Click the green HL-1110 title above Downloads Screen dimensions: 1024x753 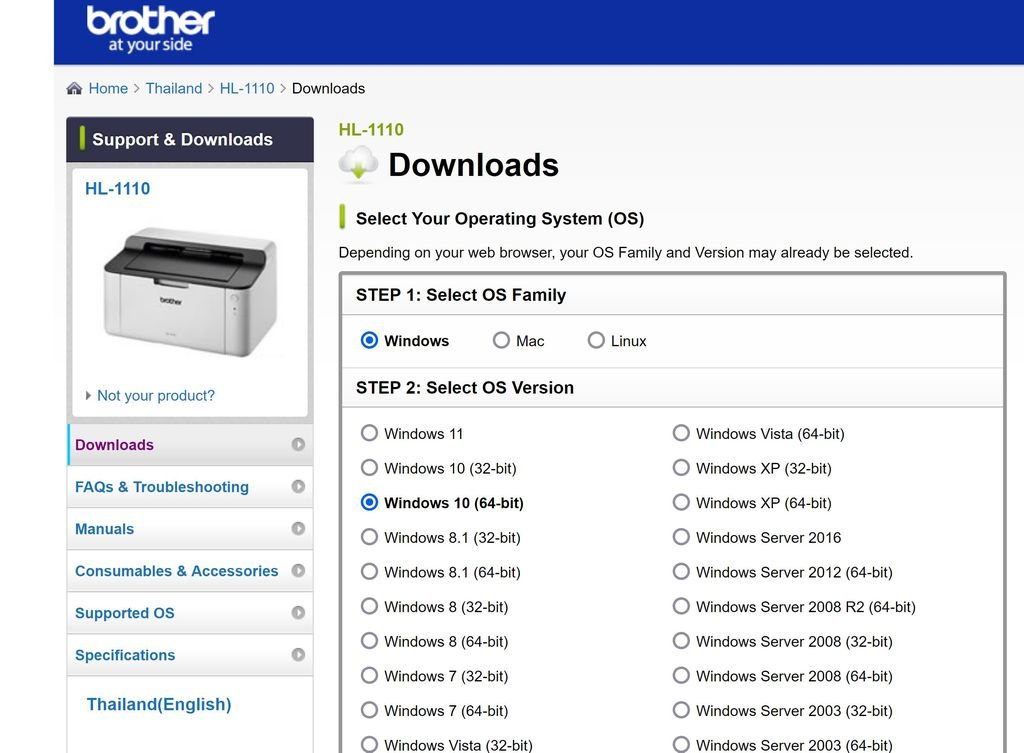click(x=371, y=129)
